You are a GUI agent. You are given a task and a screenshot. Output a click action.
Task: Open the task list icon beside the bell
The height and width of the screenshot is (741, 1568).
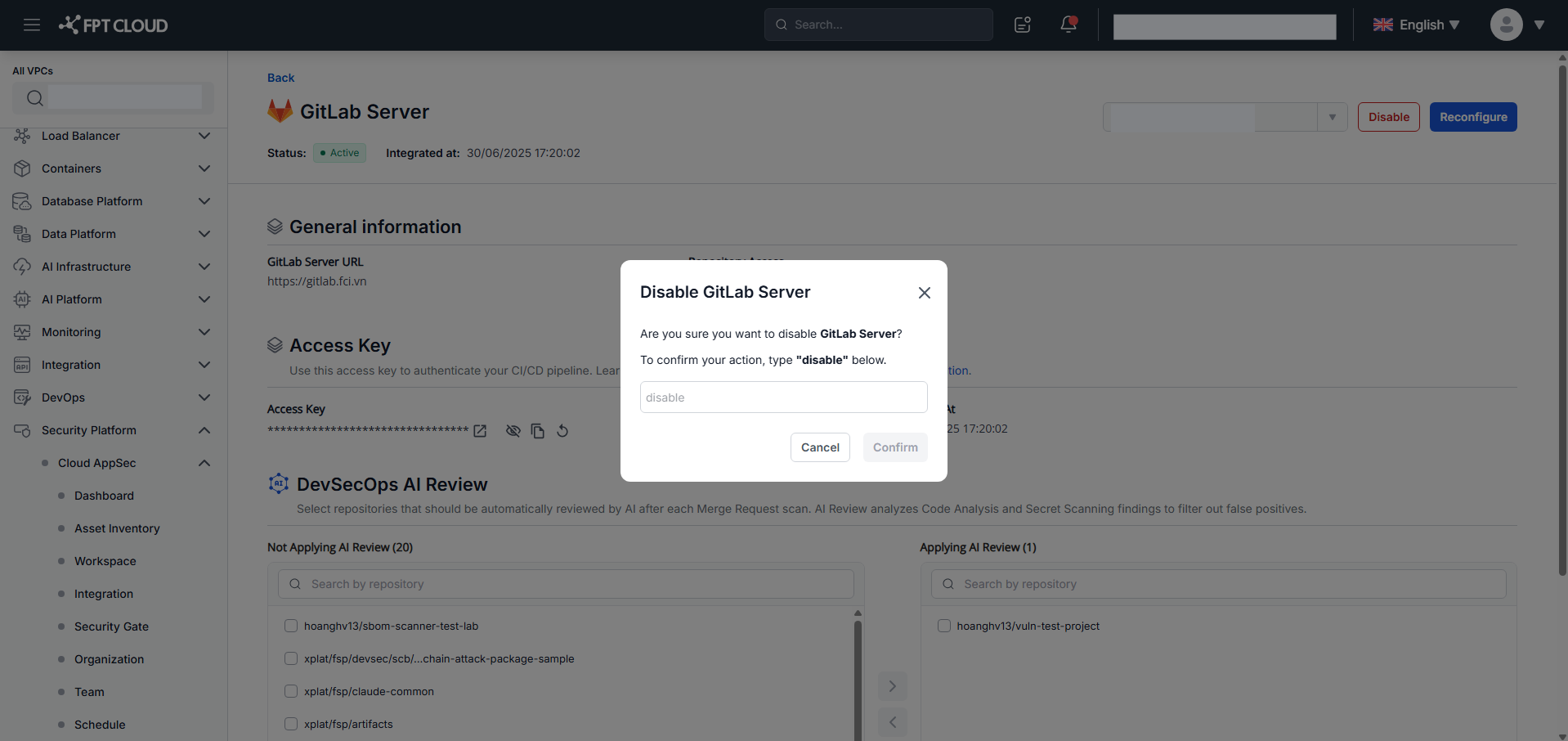click(x=1023, y=25)
